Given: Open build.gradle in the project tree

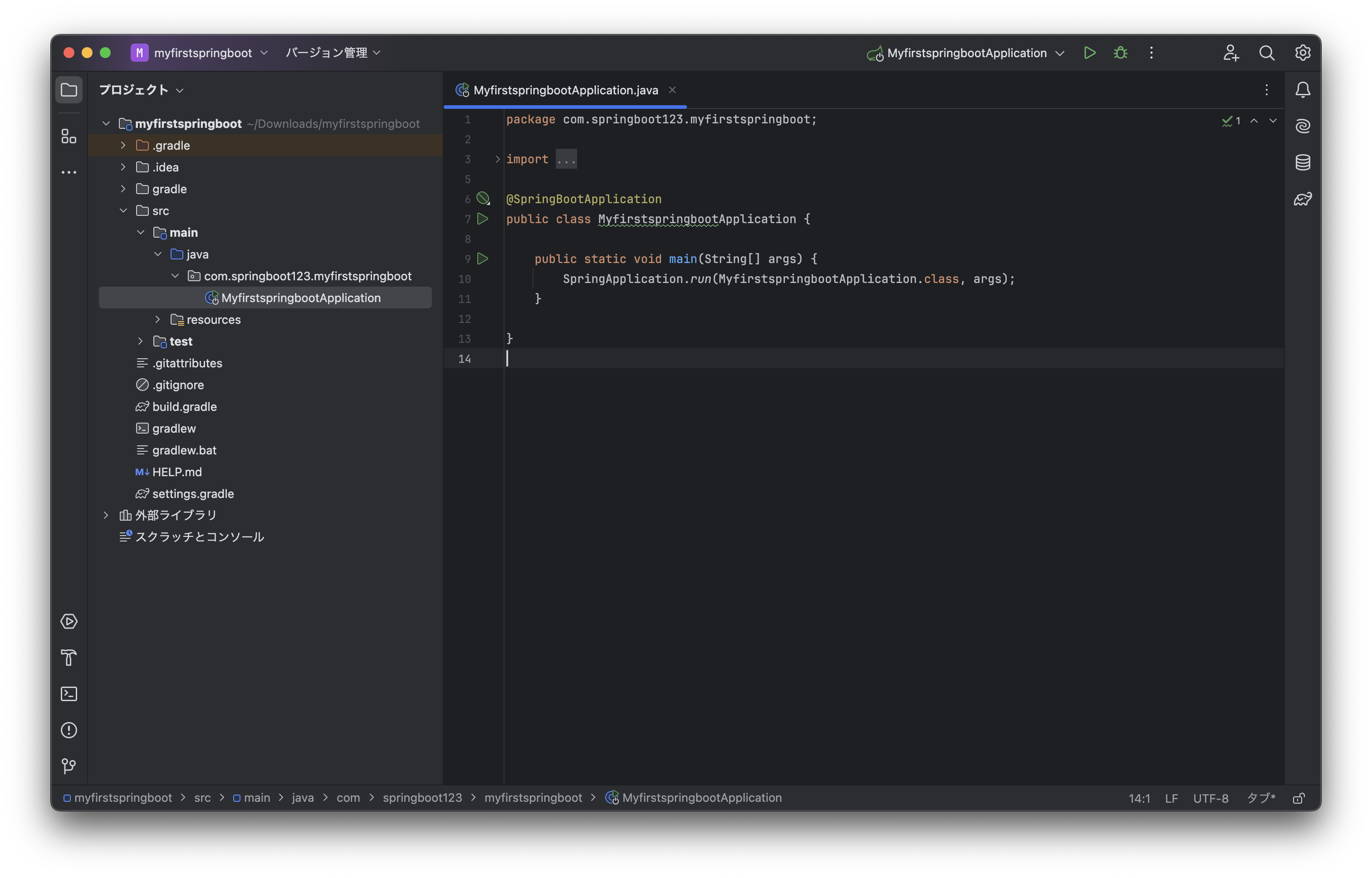Looking at the screenshot, I should click(x=184, y=406).
